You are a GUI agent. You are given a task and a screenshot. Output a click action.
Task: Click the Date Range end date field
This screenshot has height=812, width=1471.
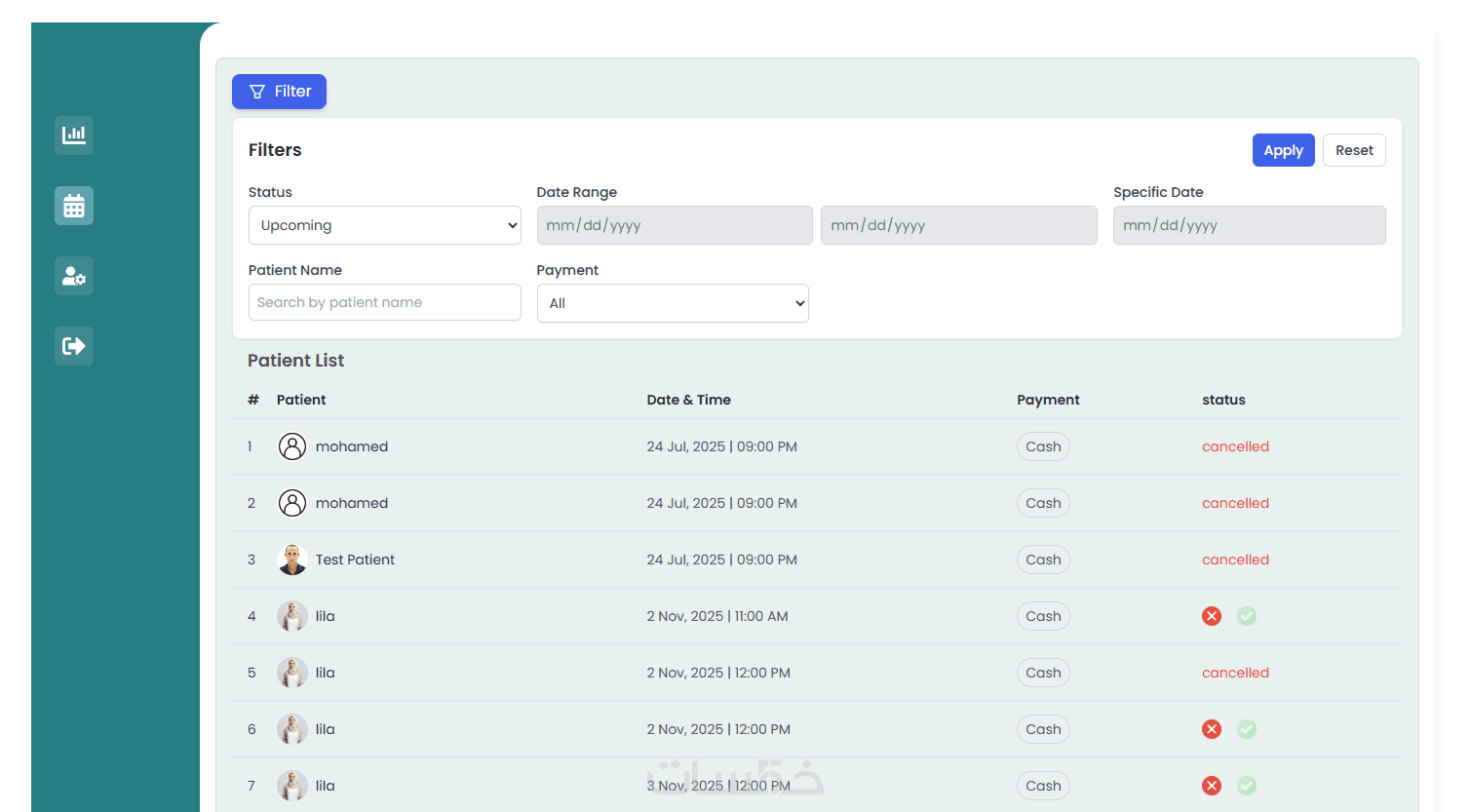pyautogui.click(x=958, y=225)
